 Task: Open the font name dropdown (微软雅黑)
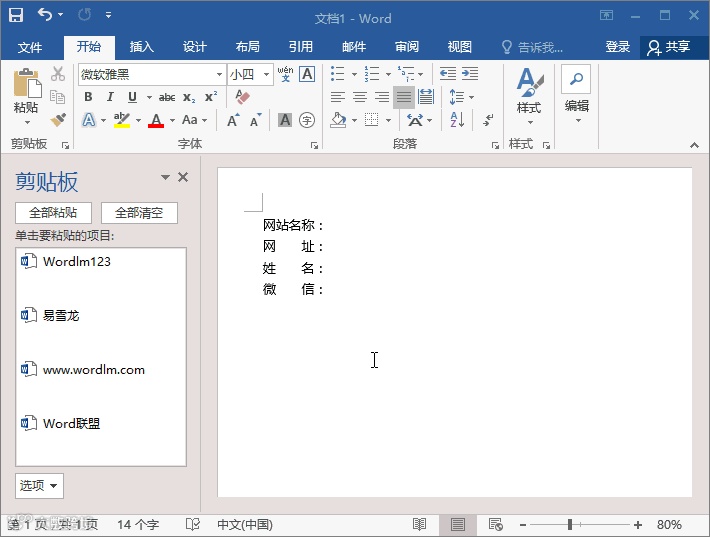(219, 74)
